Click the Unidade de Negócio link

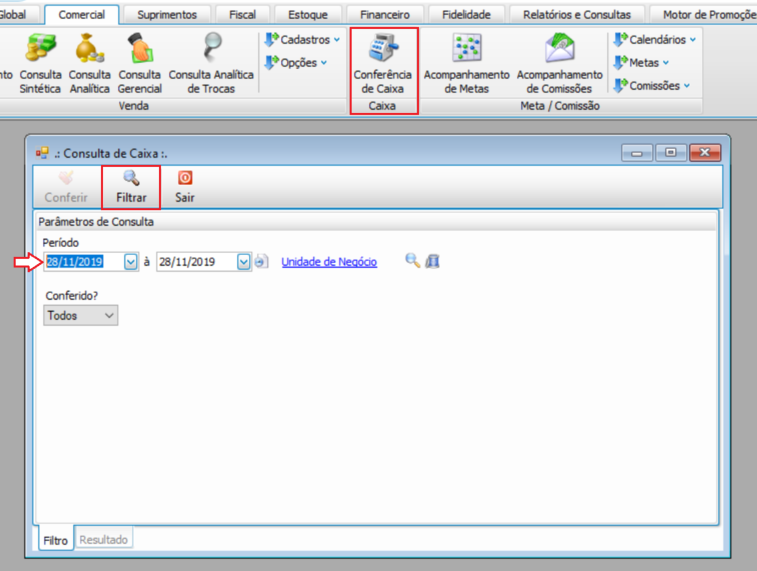329,262
